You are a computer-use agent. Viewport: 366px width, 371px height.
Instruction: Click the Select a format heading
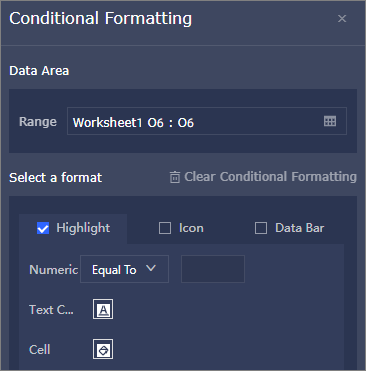[55, 178]
